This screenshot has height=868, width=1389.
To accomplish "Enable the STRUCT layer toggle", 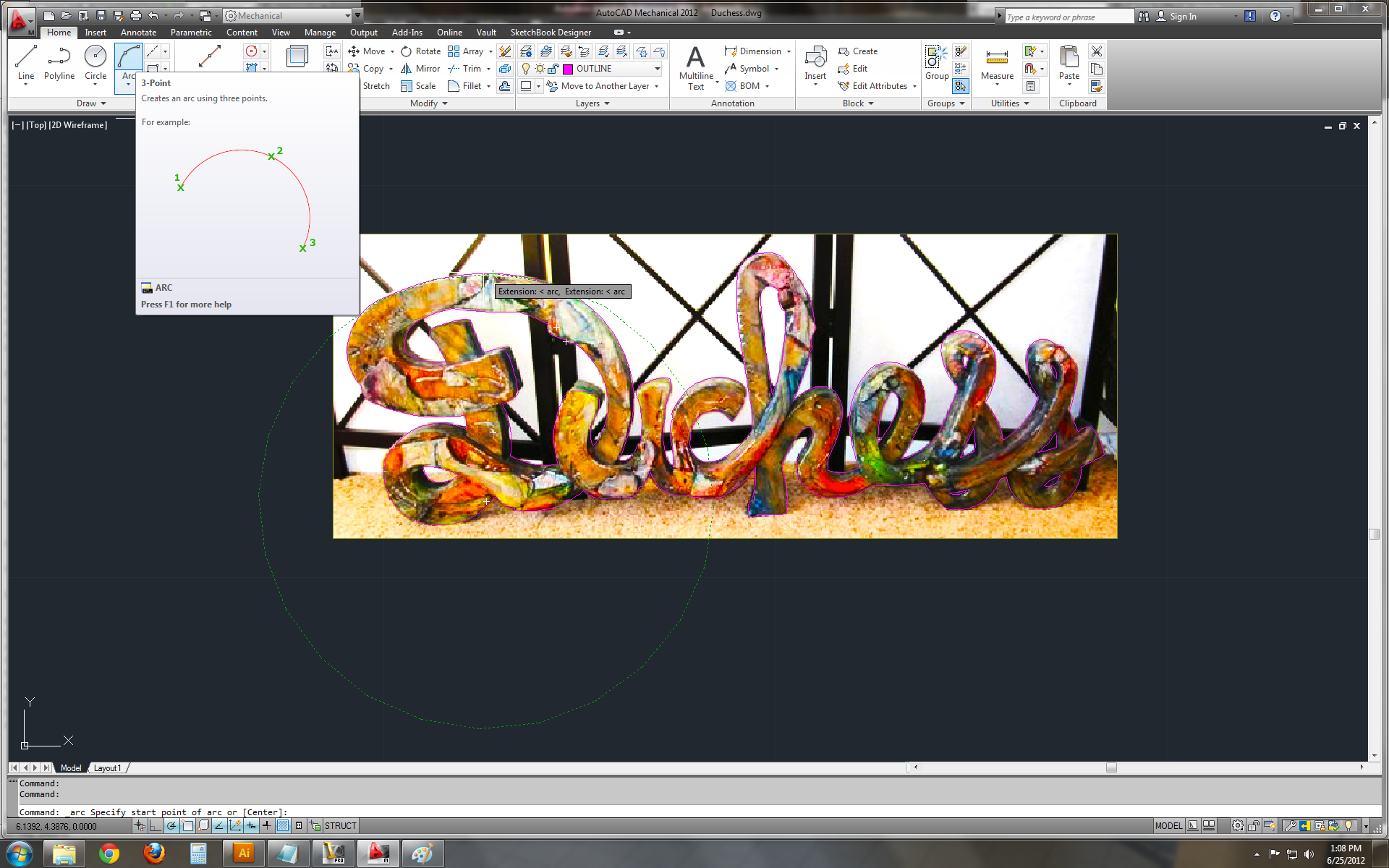I will pos(339,824).
